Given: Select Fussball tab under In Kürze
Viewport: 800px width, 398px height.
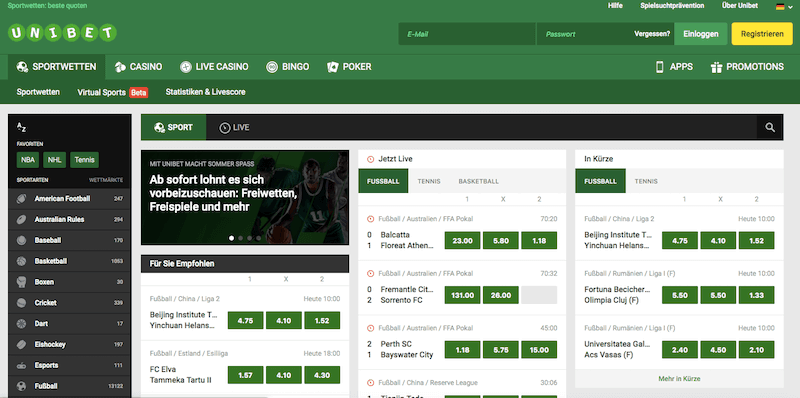Looking at the screenshot, I should tap(601, 181).
